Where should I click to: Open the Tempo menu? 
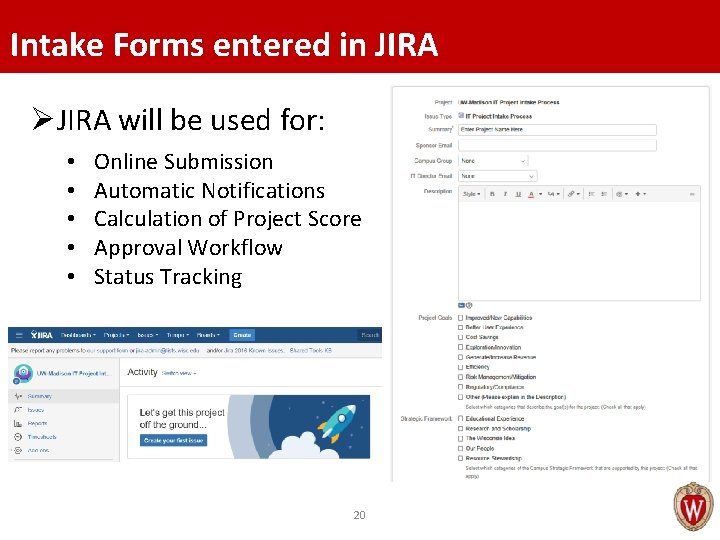178,335
